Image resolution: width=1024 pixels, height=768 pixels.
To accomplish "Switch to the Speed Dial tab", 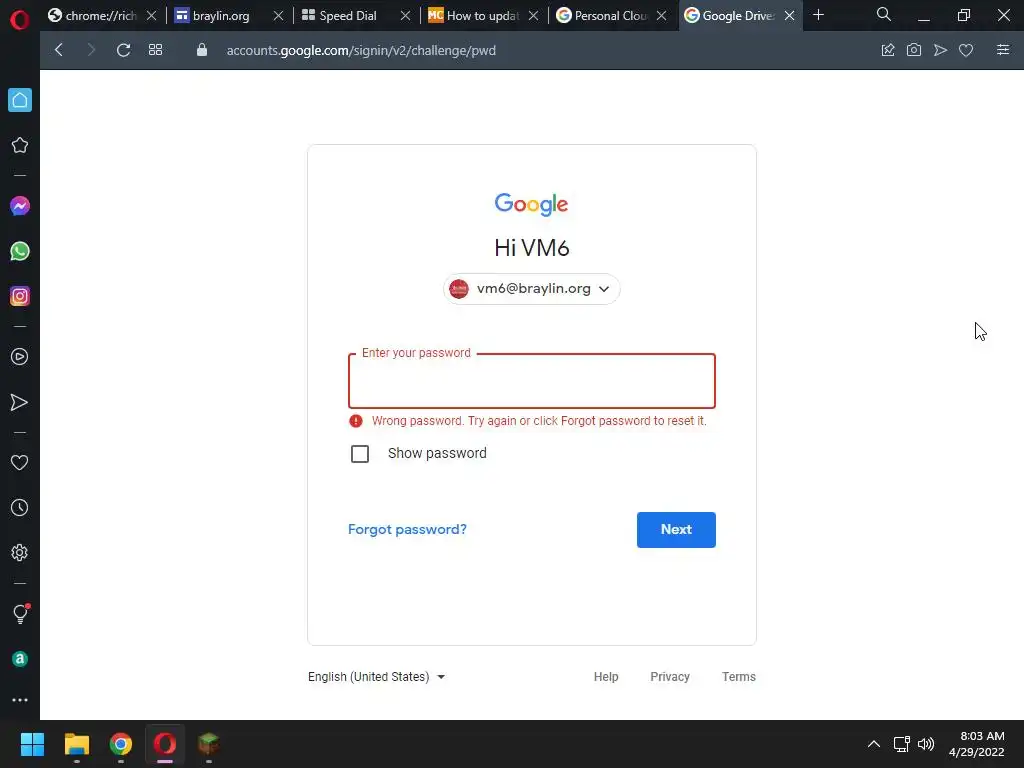I will (347, 16).
